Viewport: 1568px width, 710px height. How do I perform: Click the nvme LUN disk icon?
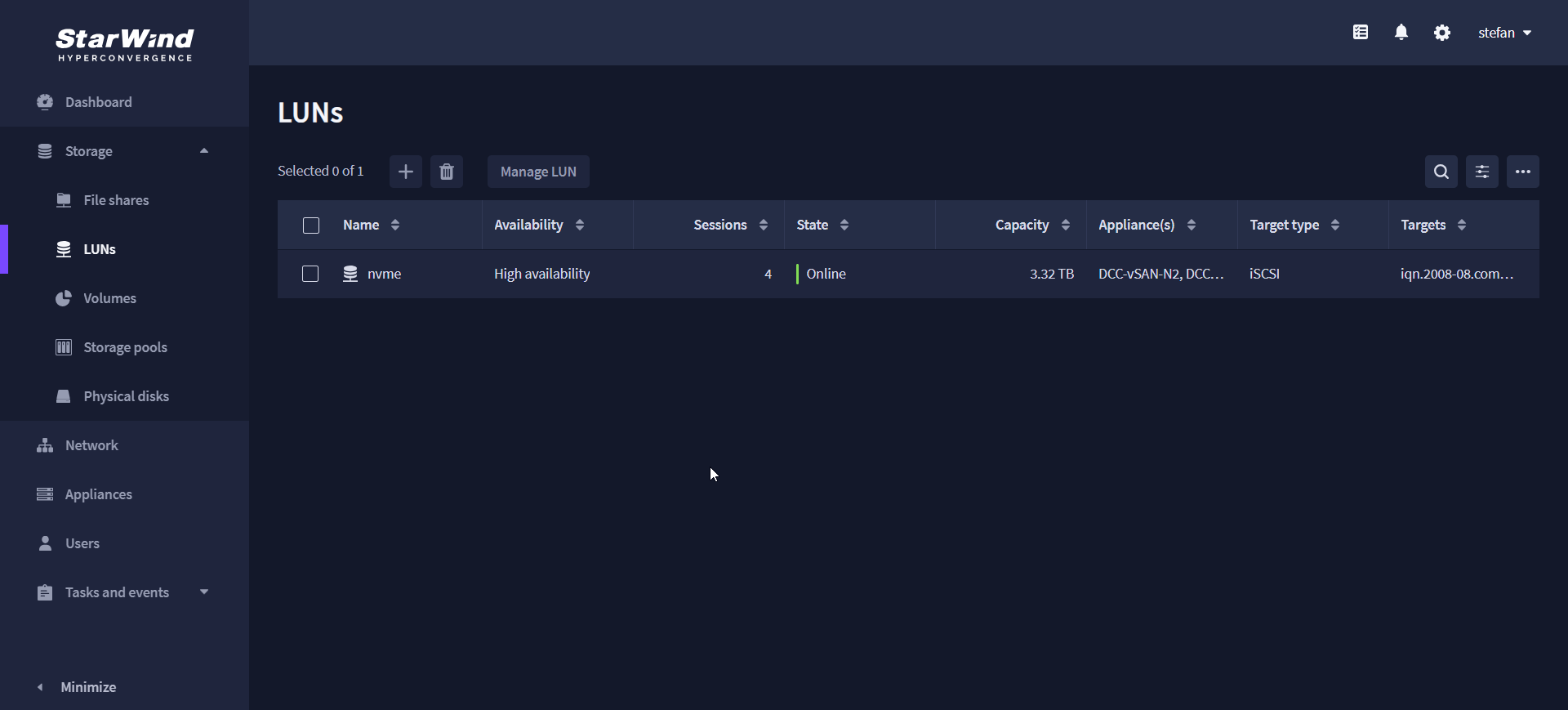(350, 274)
